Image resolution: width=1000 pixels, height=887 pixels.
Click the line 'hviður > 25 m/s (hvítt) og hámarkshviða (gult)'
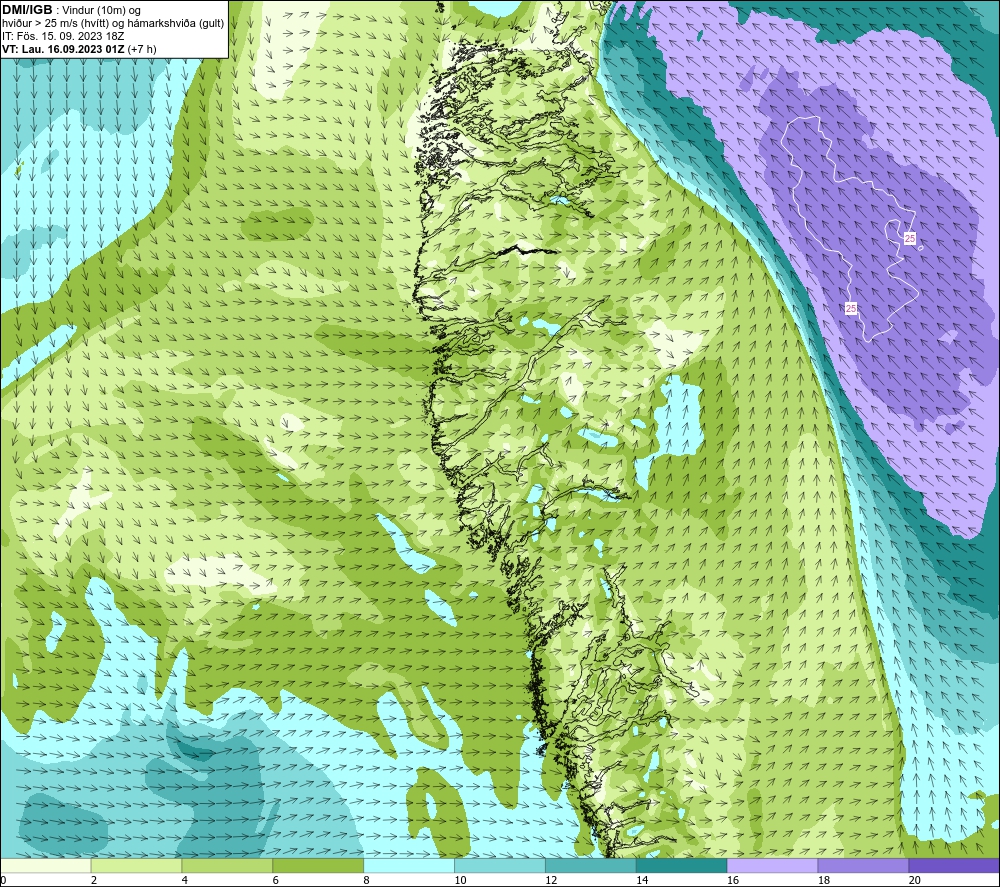click(x=113, y=24)
